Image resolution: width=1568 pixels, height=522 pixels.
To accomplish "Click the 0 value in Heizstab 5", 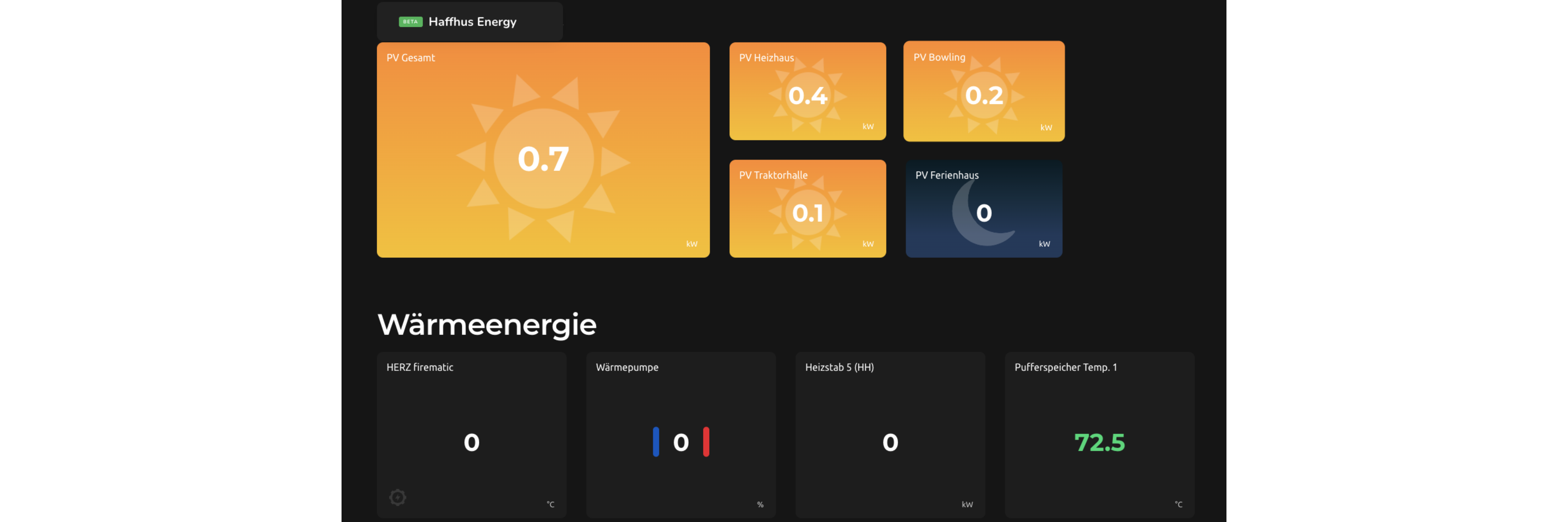I will pyautogui.click(x=890, y=442).
